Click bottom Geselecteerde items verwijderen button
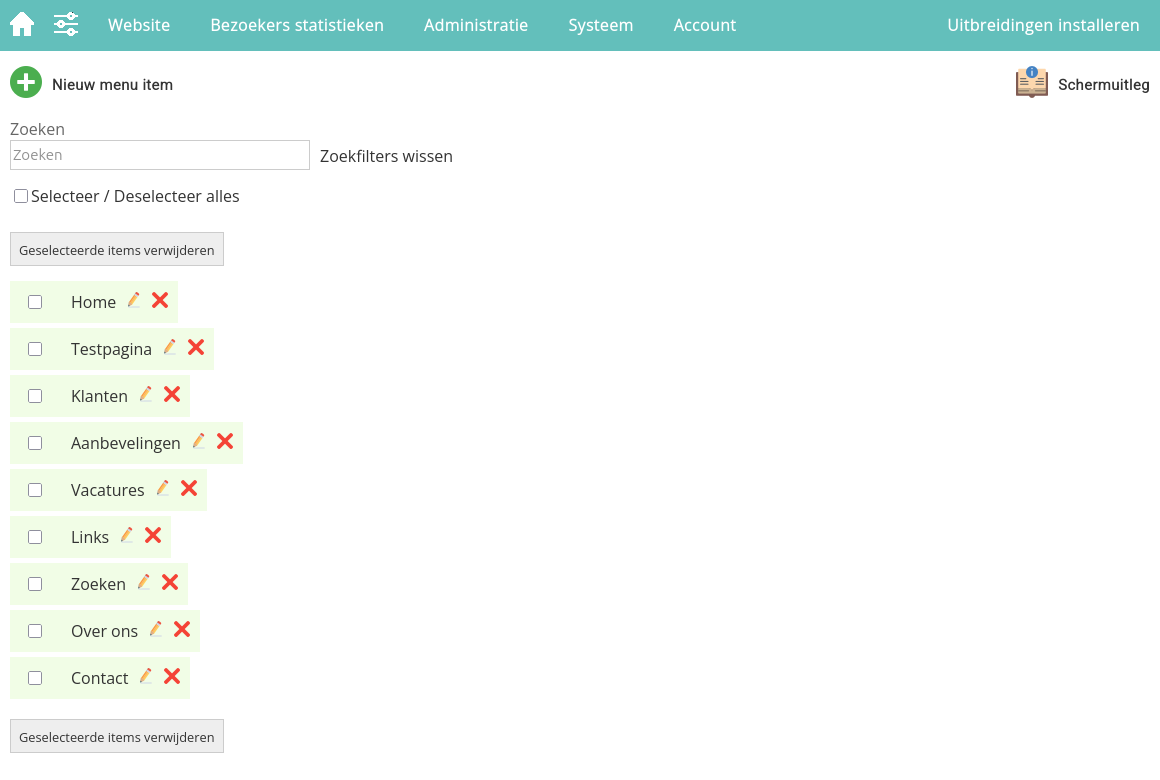Screen dimensions: 1160x780 [x=117, y=736]
